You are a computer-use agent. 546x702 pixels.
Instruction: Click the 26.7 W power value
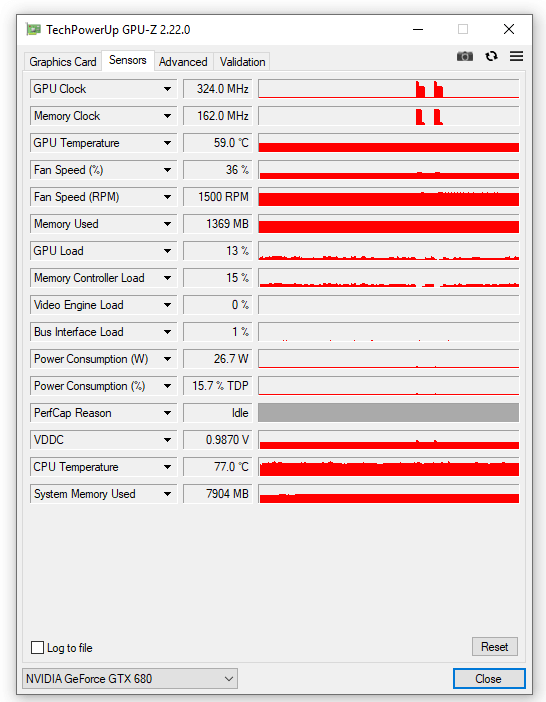218,359
